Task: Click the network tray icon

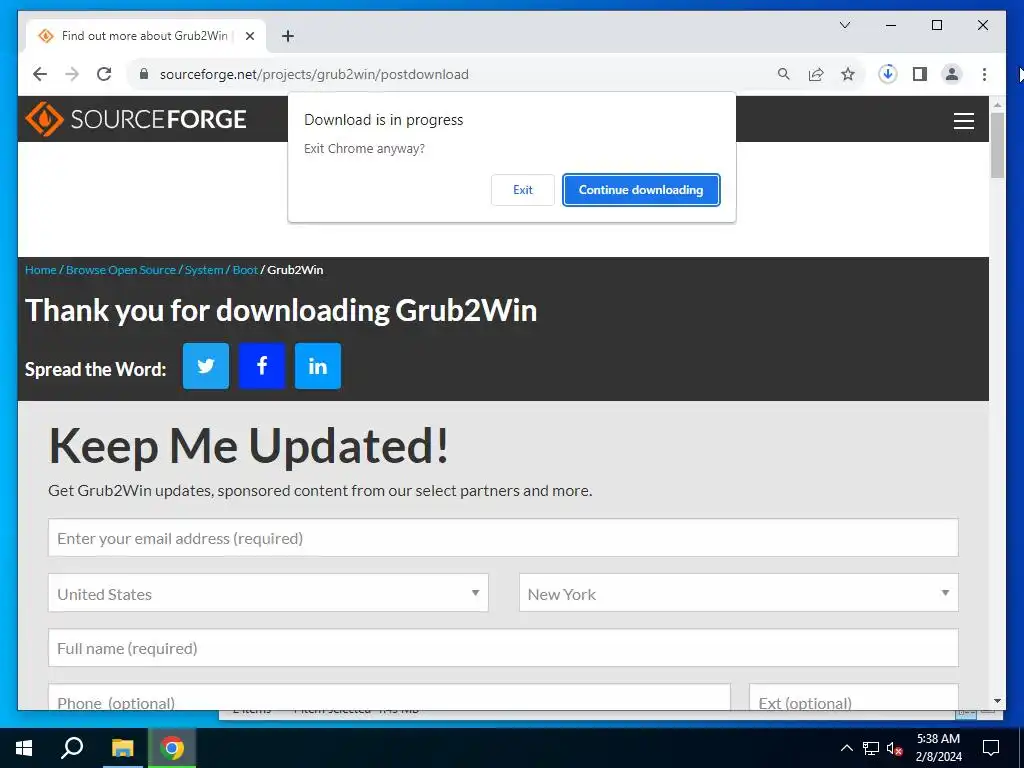Action: point(871,748)
